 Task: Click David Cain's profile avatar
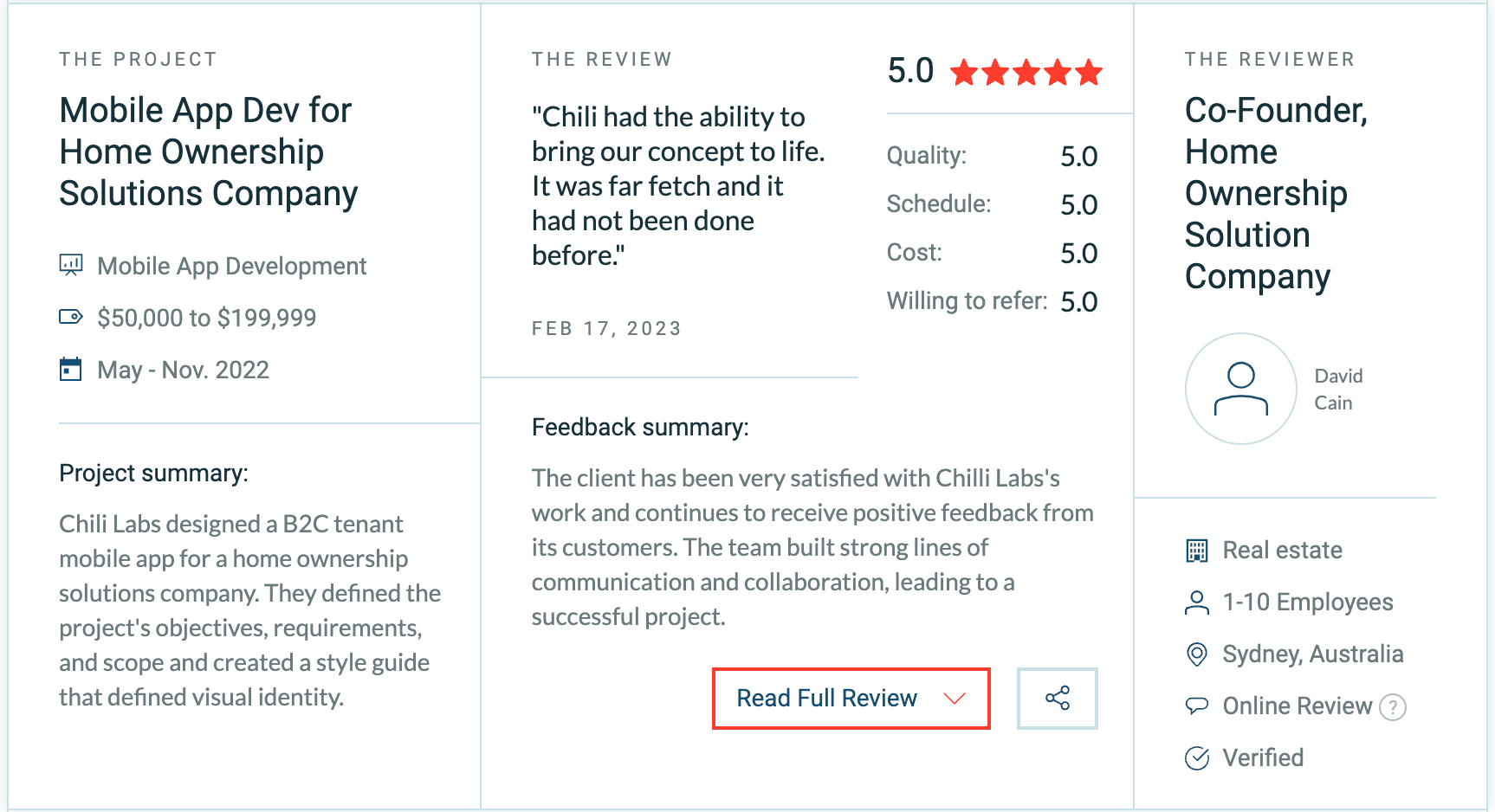pos(1240,389)
